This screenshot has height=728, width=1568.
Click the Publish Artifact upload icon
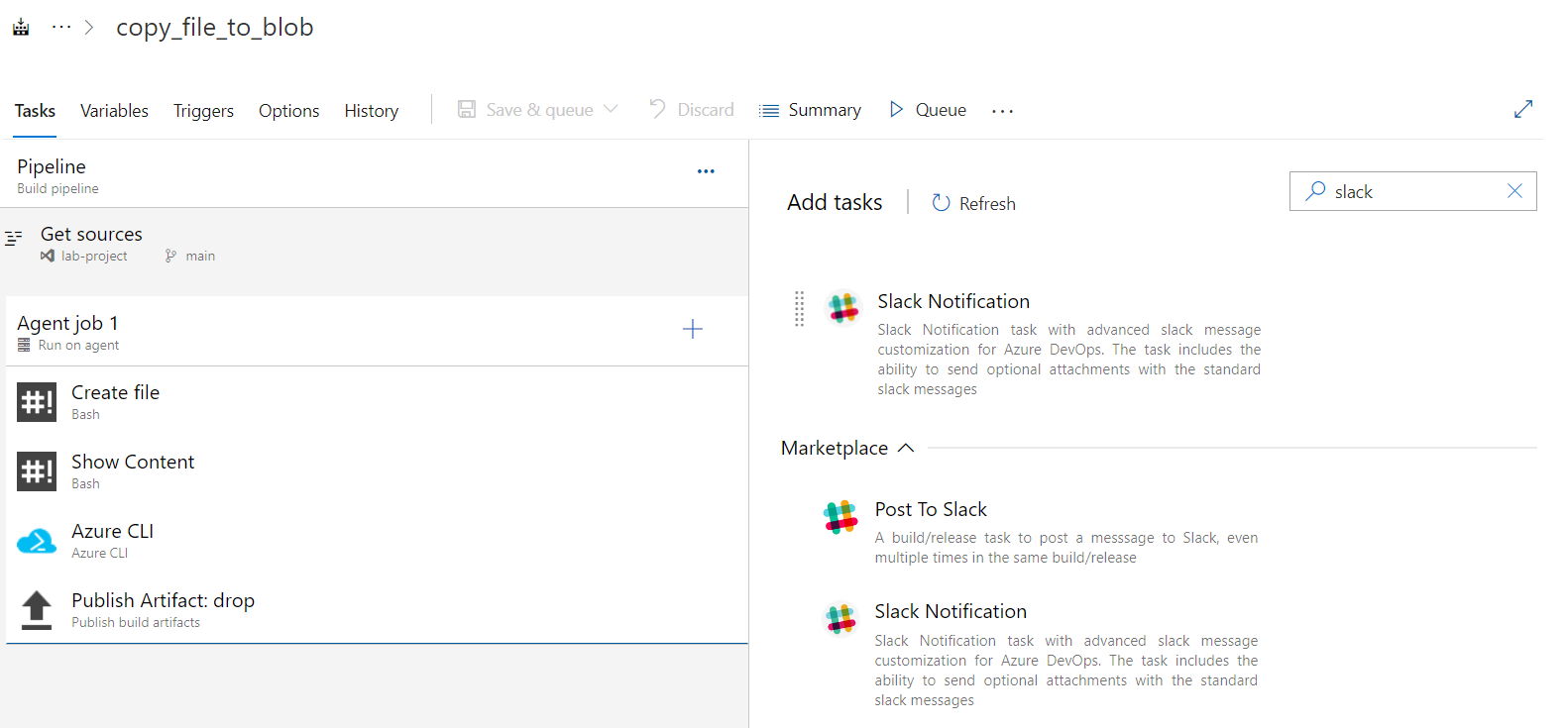pos(37,610)
